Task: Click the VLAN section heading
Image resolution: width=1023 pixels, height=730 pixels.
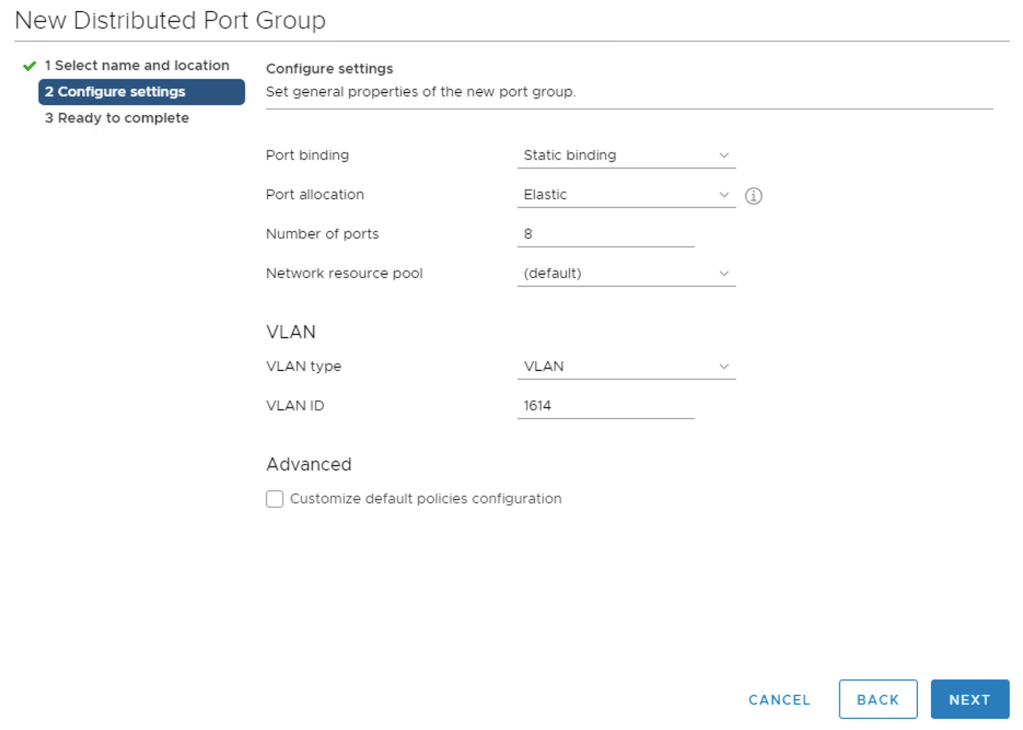Action: pyautogui.click(x=291, y=333)
